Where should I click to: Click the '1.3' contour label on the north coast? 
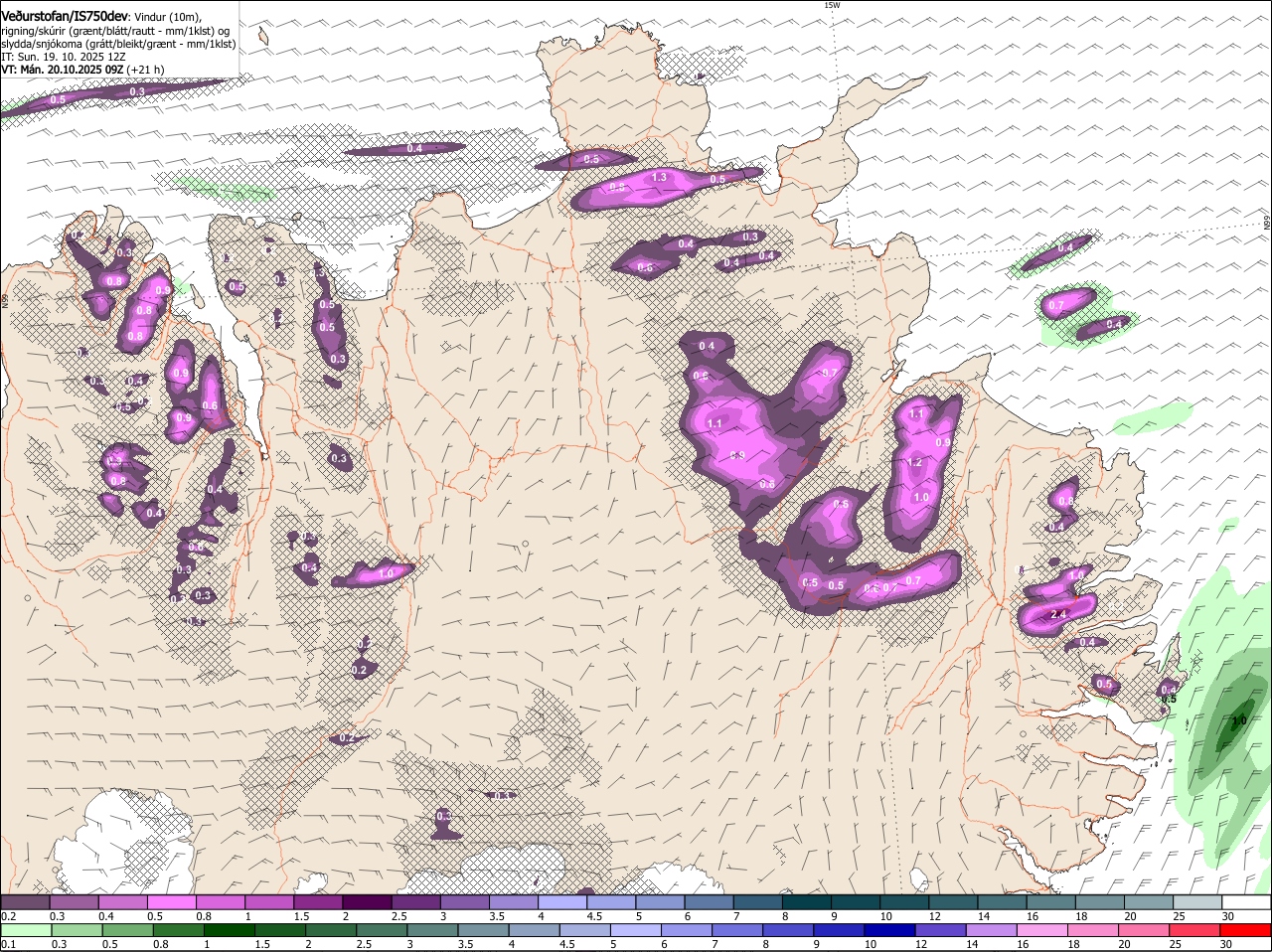click(658, 177)
